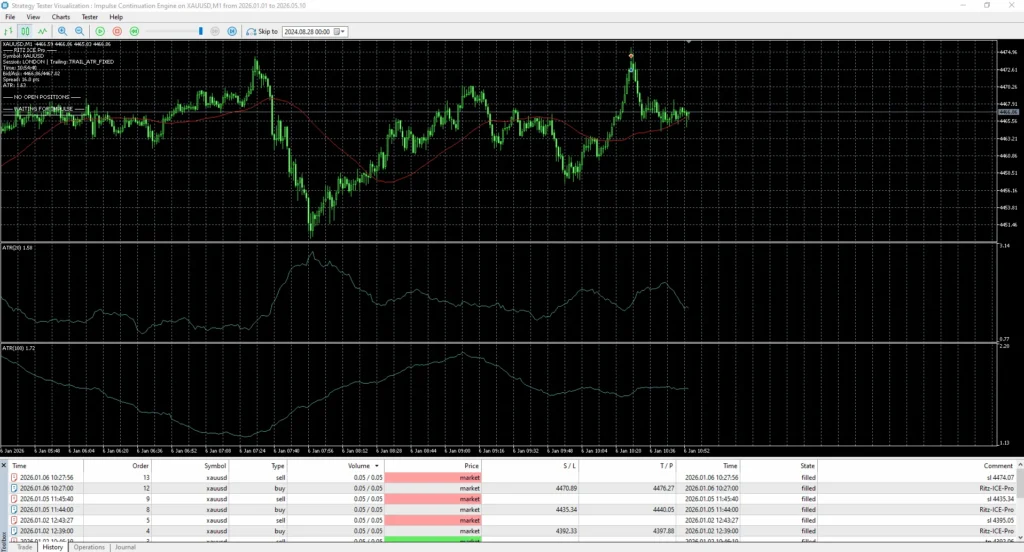Click the orange trade marker at chart peak

[x=631, y=56]
